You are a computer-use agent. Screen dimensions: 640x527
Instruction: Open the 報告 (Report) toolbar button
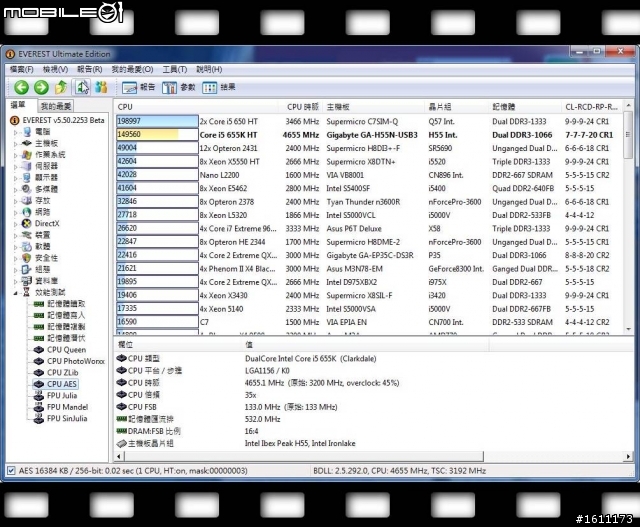tap(138, 87)
